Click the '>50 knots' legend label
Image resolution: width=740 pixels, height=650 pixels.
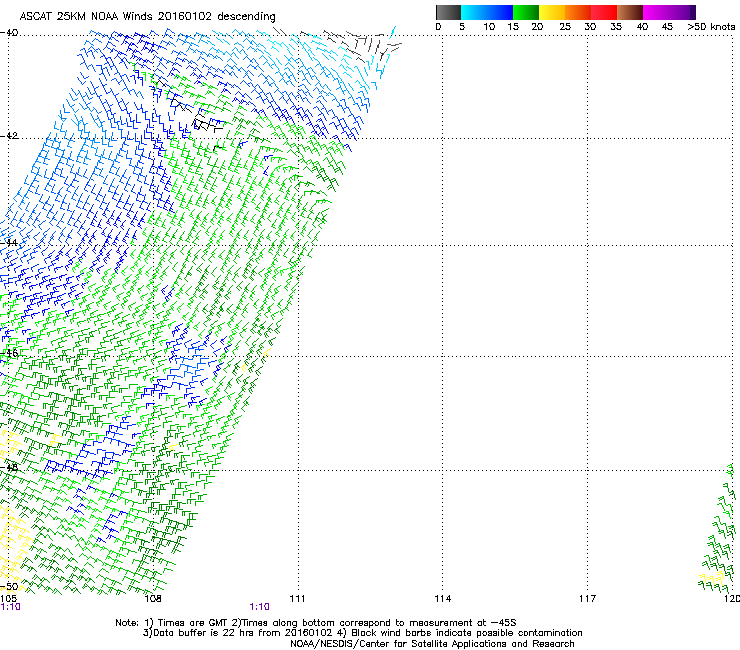coord(711,27)
